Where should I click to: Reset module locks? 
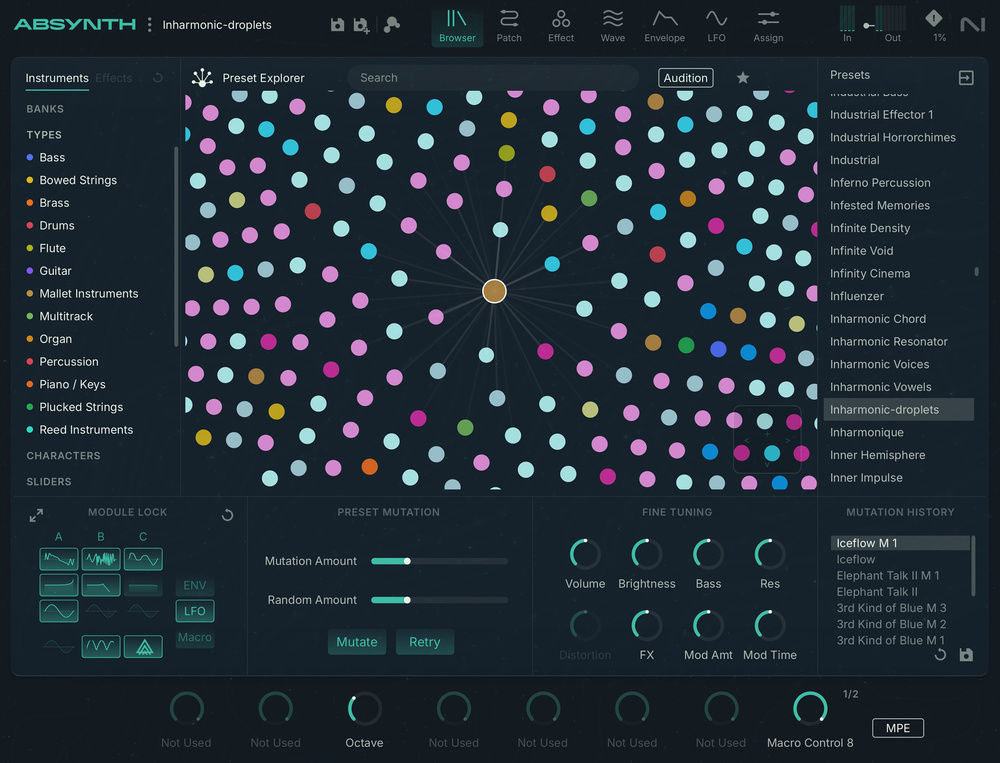coord(227,515)
